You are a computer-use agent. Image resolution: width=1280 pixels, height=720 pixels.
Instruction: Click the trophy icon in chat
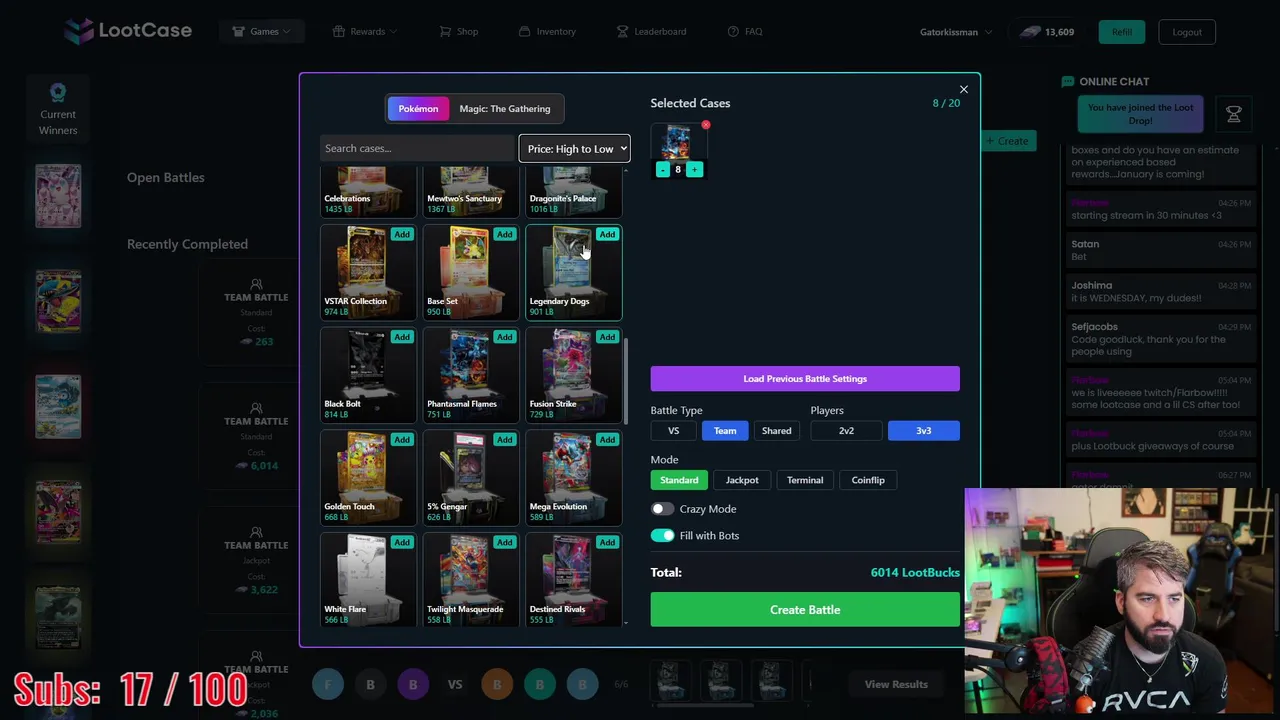[1234, 115]
